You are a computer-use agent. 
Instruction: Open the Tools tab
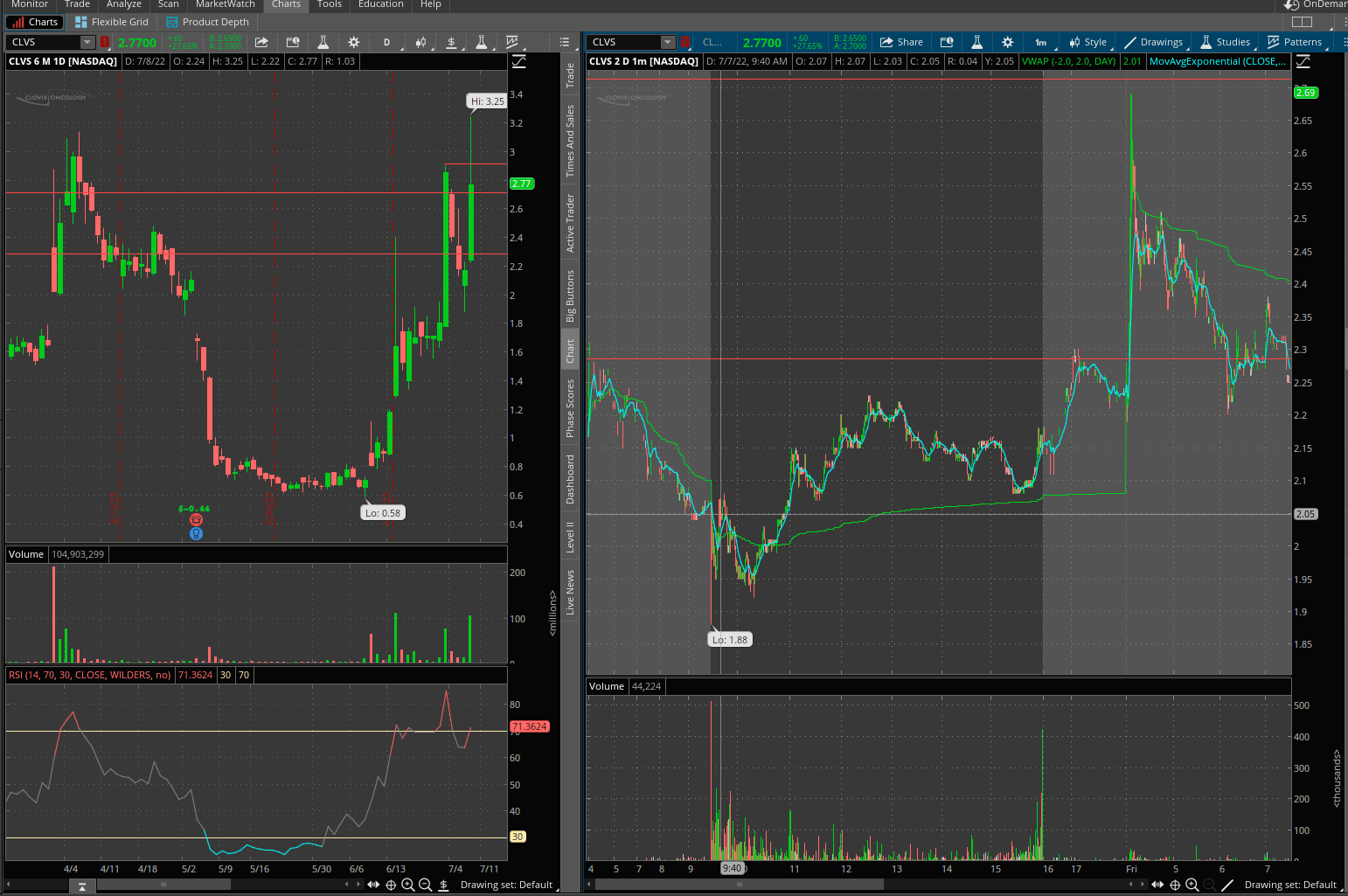click(x=330, y=4)
